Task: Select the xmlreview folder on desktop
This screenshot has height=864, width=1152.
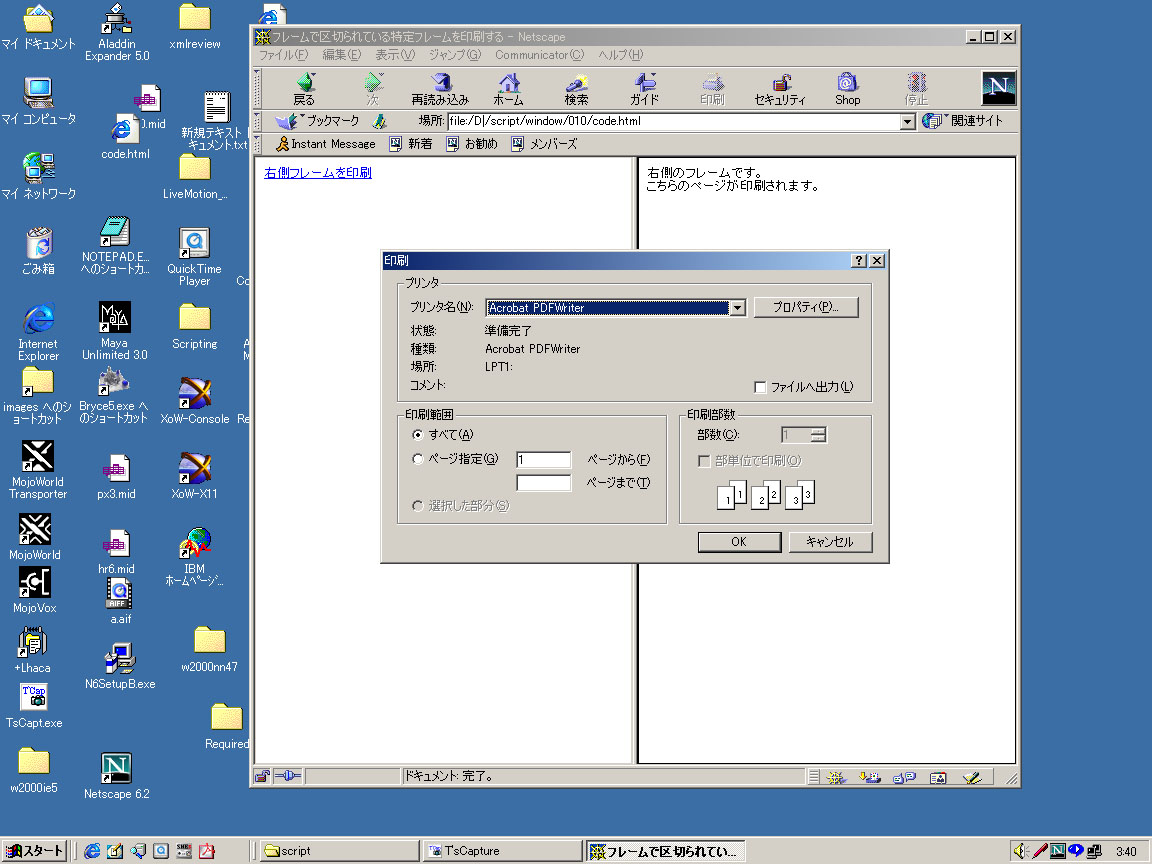Action: coord(195,26)
